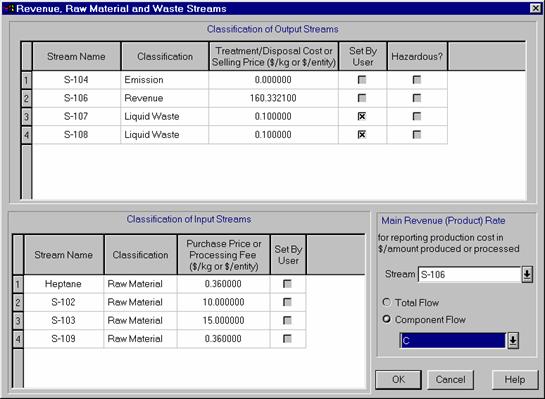
Task: Select output row 1 header
Action: 26,80
